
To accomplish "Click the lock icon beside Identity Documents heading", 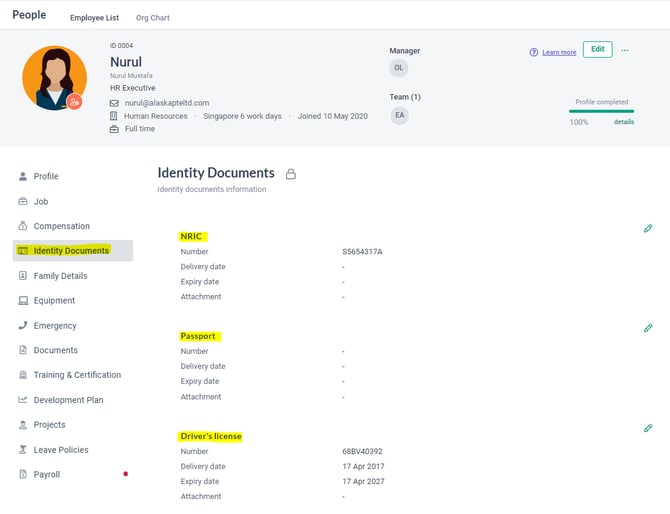I will click(x=291, y=174).
